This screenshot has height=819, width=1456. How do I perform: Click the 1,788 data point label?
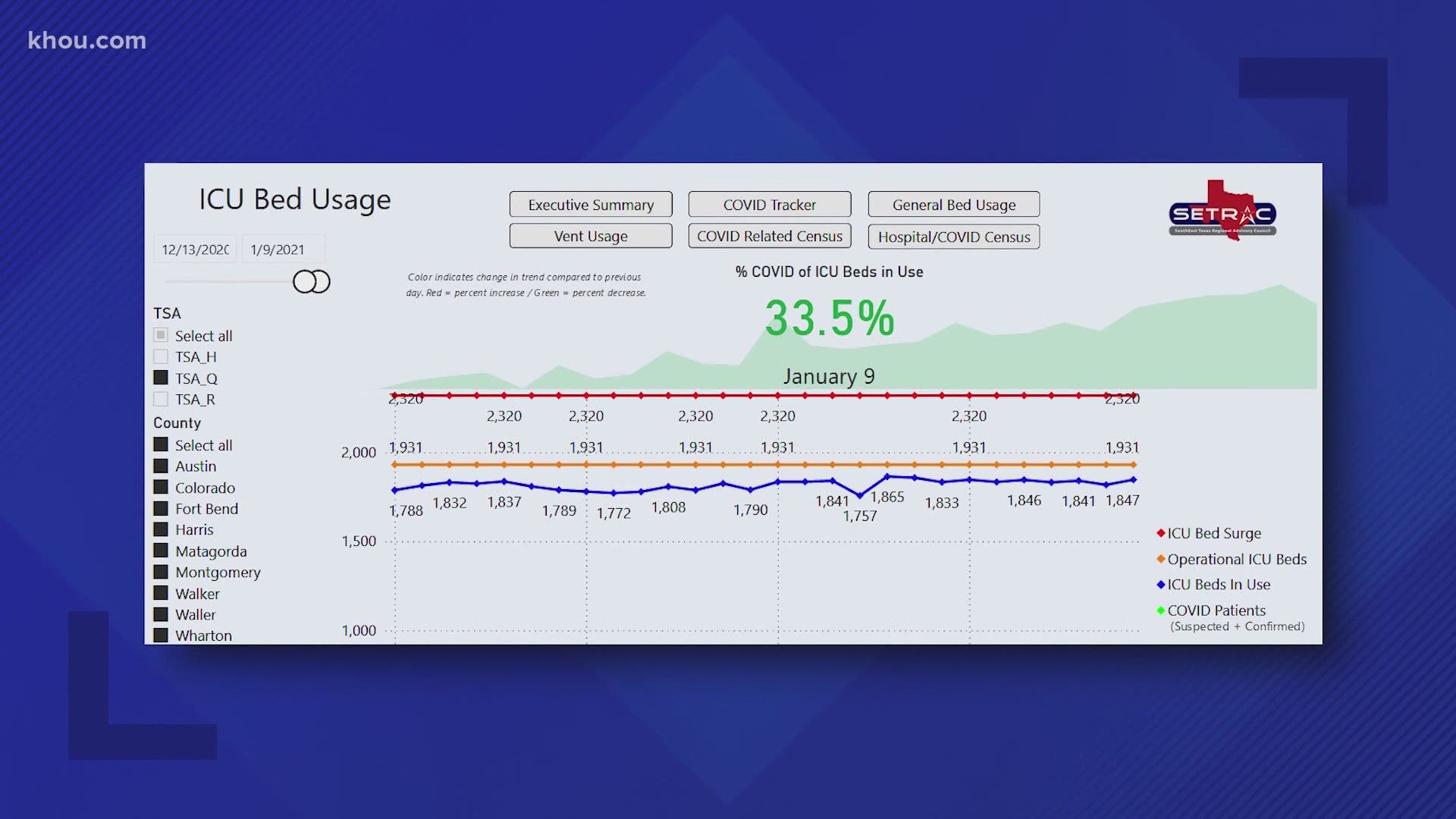coord(406,510)
